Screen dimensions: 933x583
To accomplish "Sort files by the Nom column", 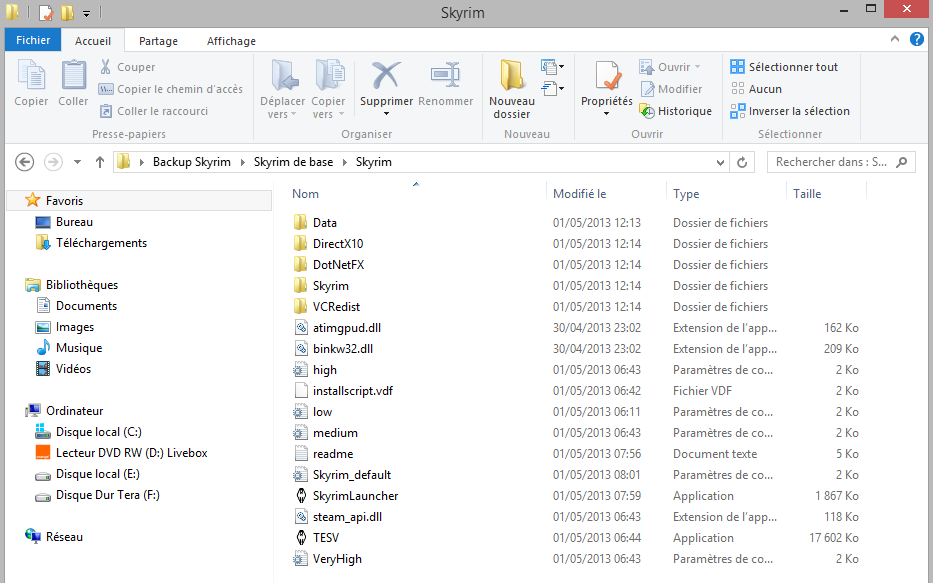I will click(x=305, y=193).
